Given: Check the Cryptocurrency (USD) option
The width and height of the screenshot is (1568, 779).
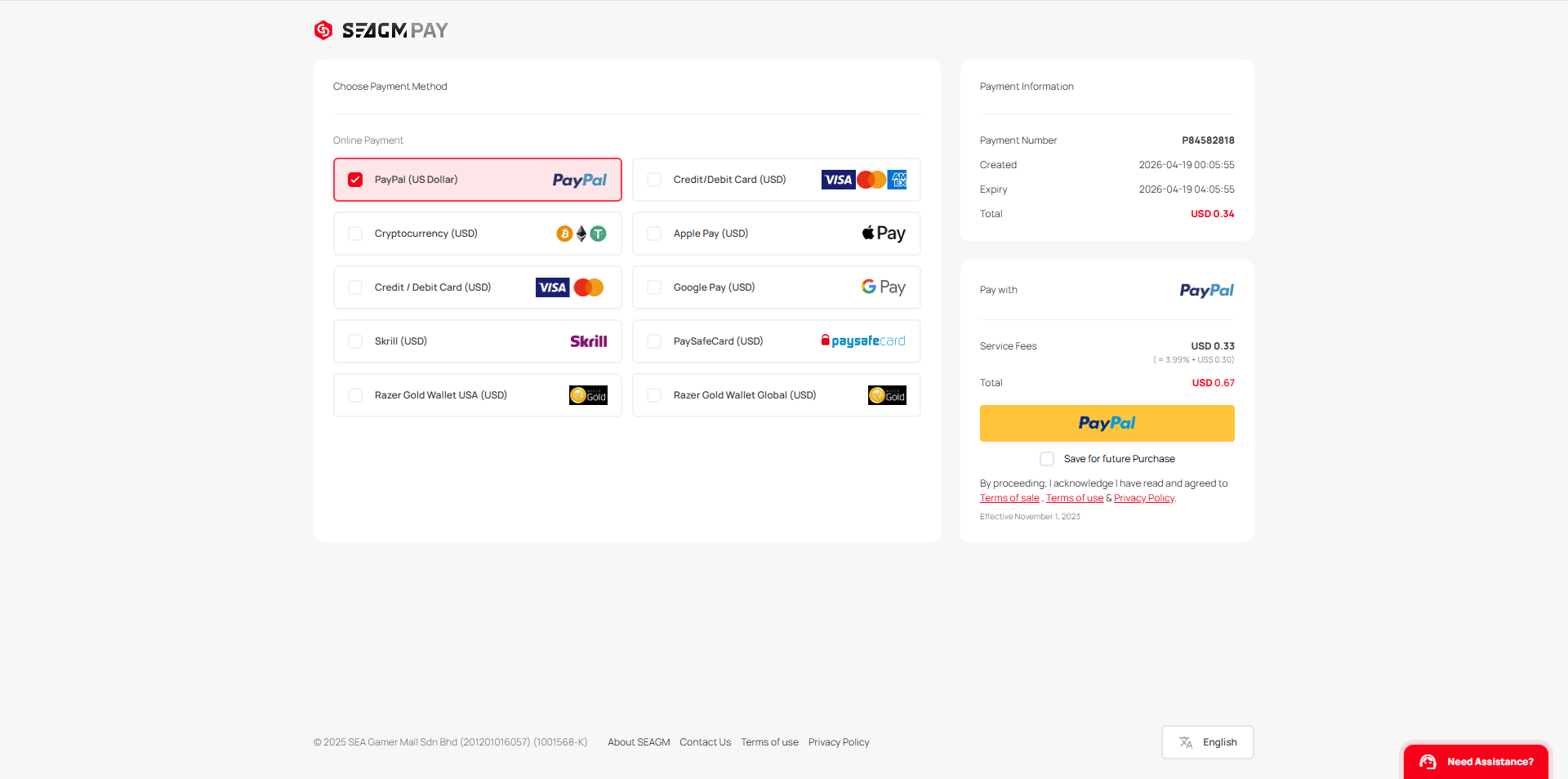Looking at the screenshot, I should pyautogui.click(x=355, y=234).
